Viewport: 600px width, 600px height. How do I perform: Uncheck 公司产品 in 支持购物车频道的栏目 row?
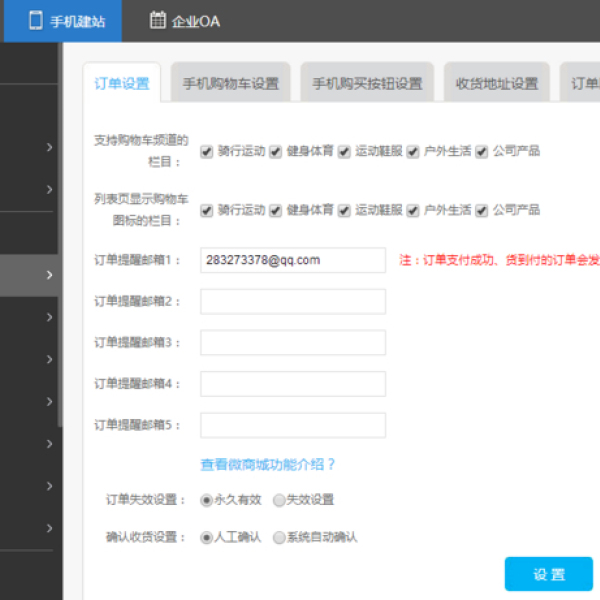tap(481, 152)
